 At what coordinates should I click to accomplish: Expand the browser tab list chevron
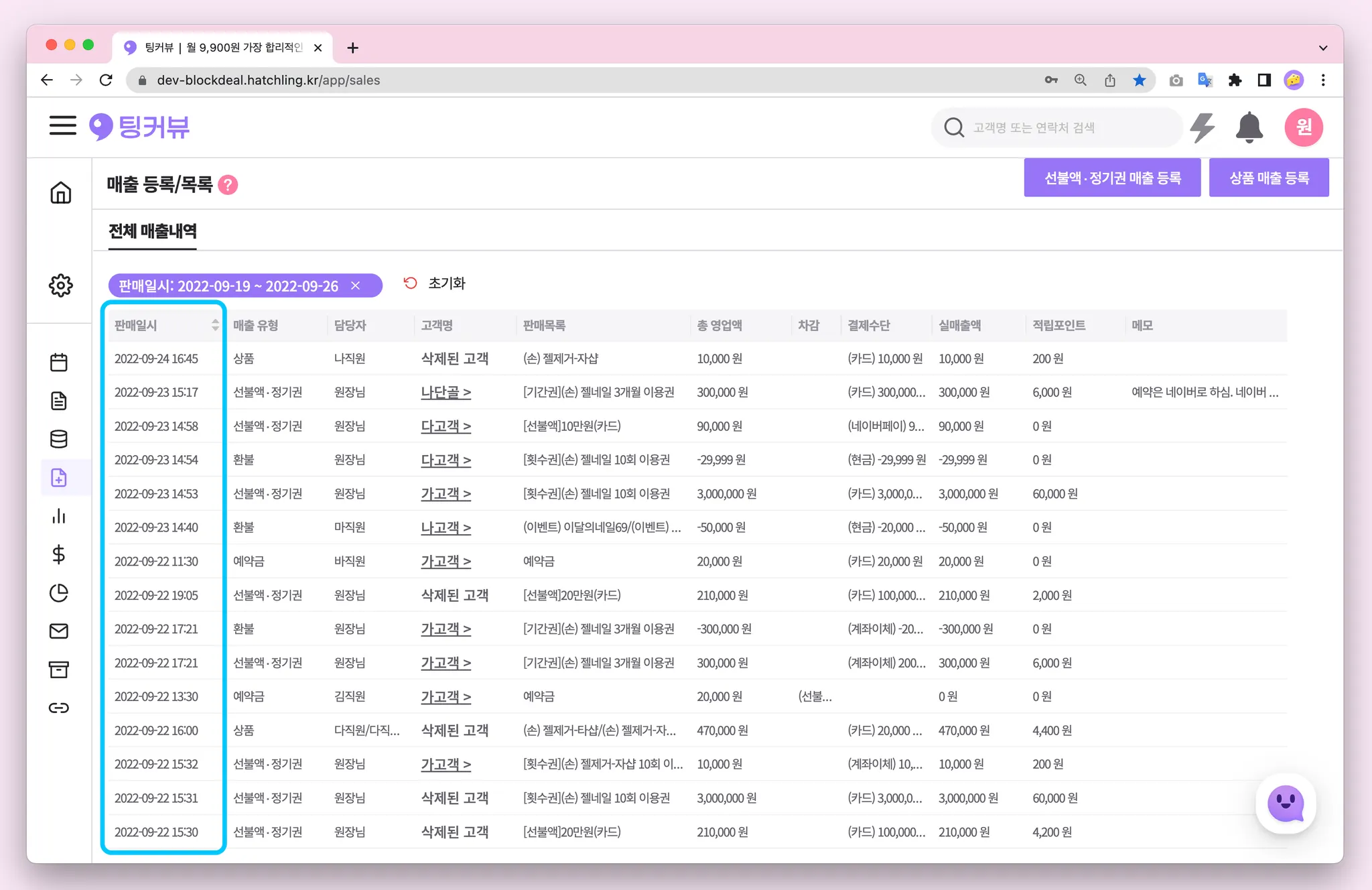(x=1322, y=48)
